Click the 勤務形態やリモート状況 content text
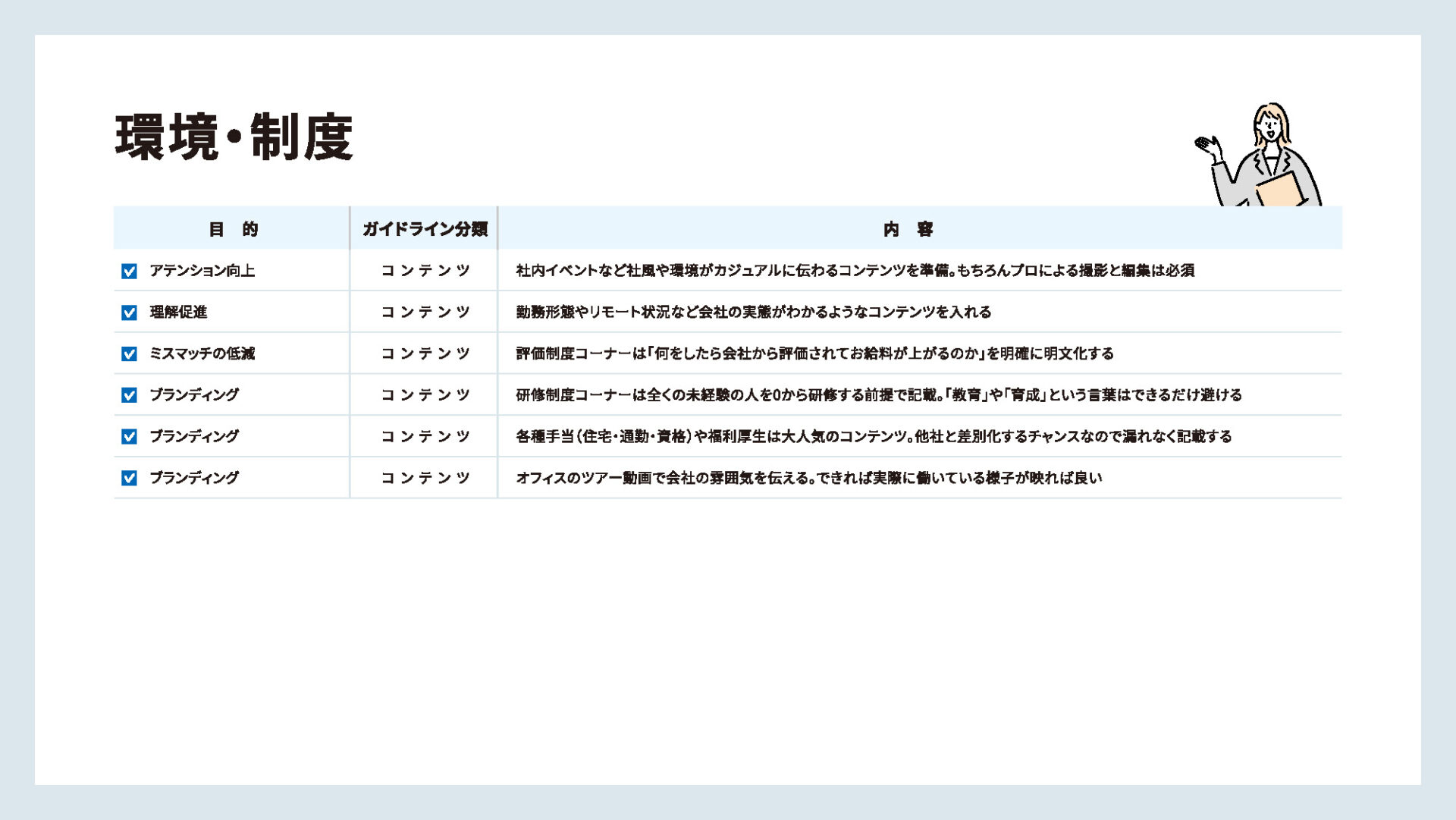The height and width of the screenshot is (820, 1456). (x=753, y=312)
